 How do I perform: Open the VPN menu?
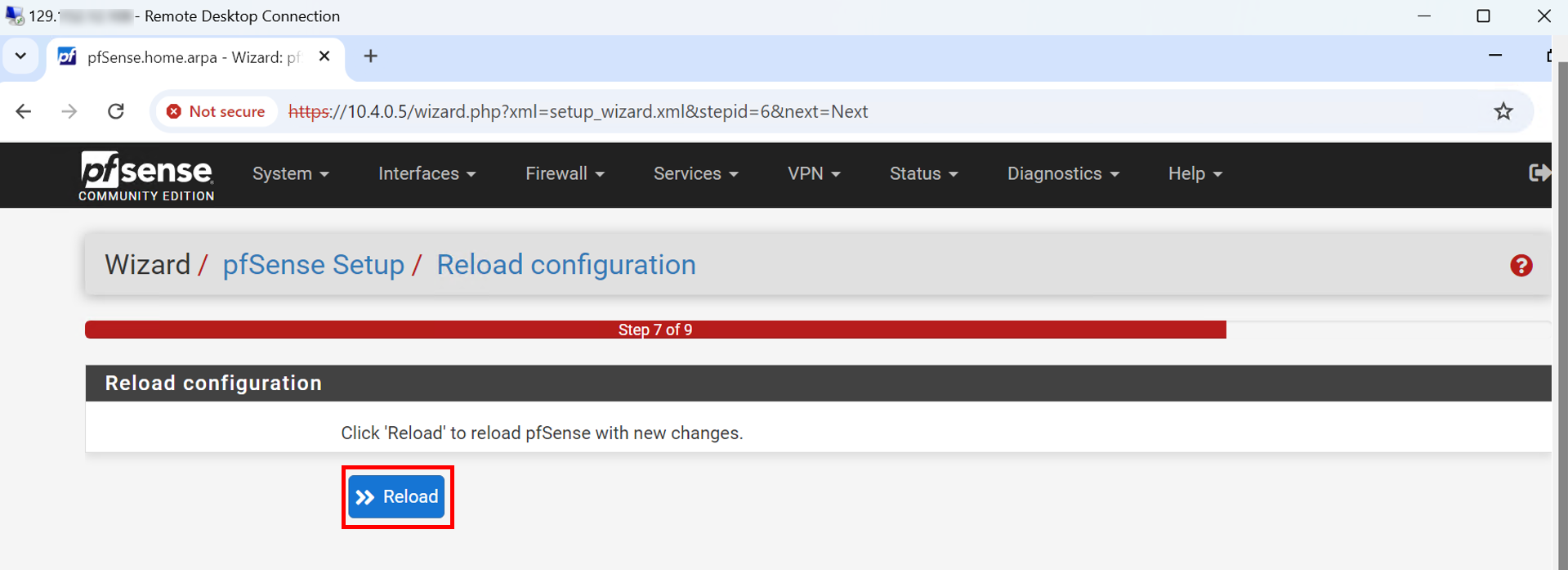coord(814,173)
